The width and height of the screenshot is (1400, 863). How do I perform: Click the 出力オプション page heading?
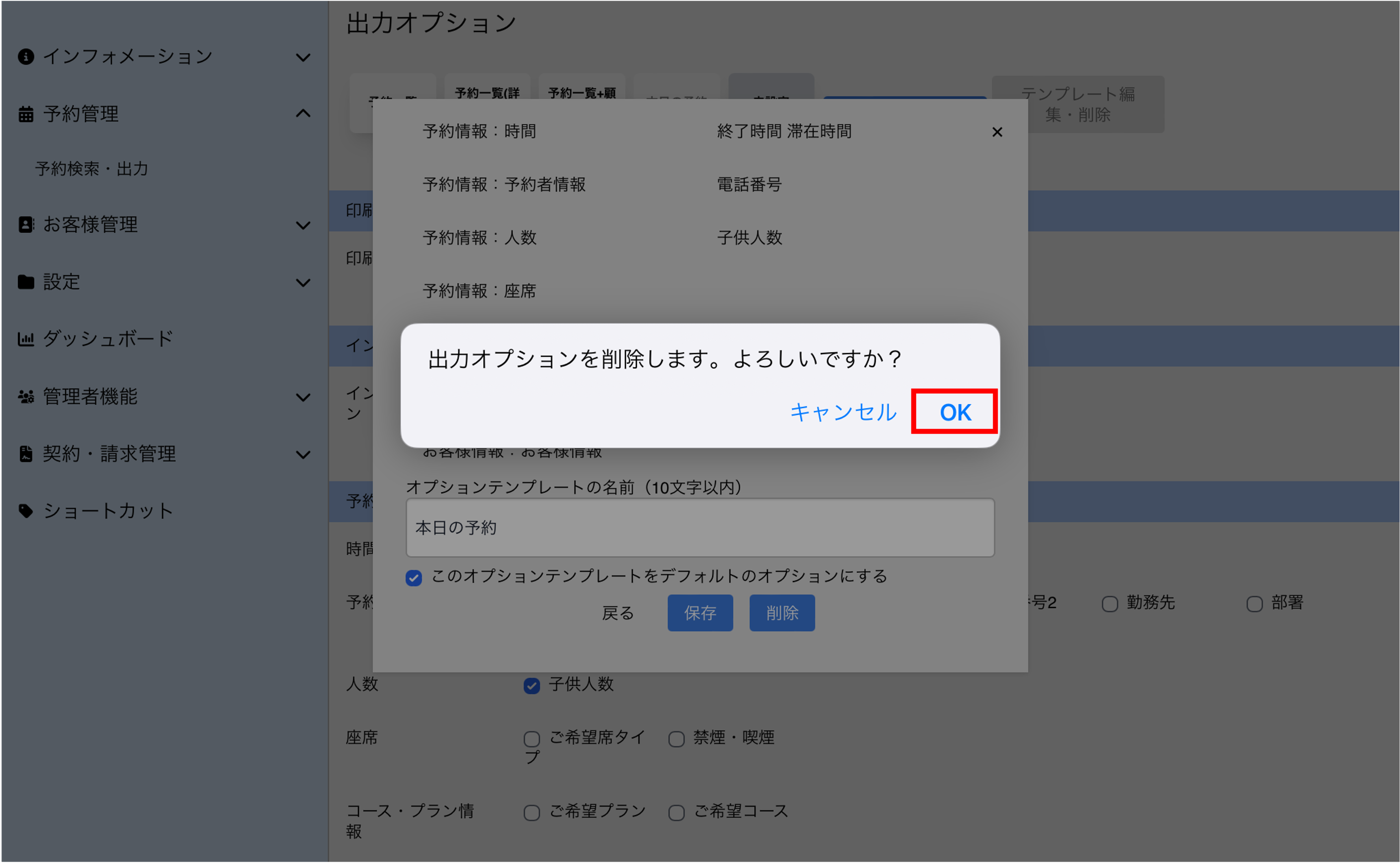[x=431, y=23]
